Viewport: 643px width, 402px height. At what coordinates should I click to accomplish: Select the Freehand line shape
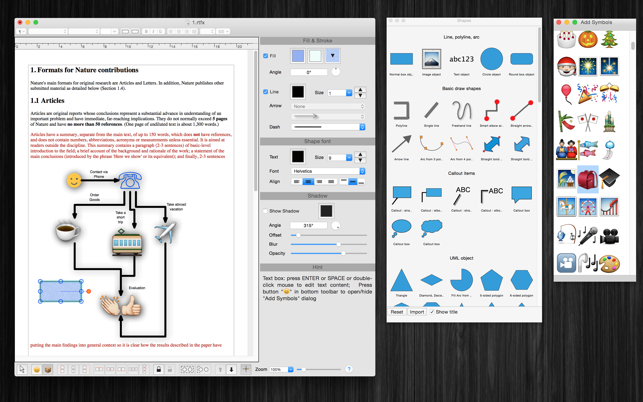461,110
